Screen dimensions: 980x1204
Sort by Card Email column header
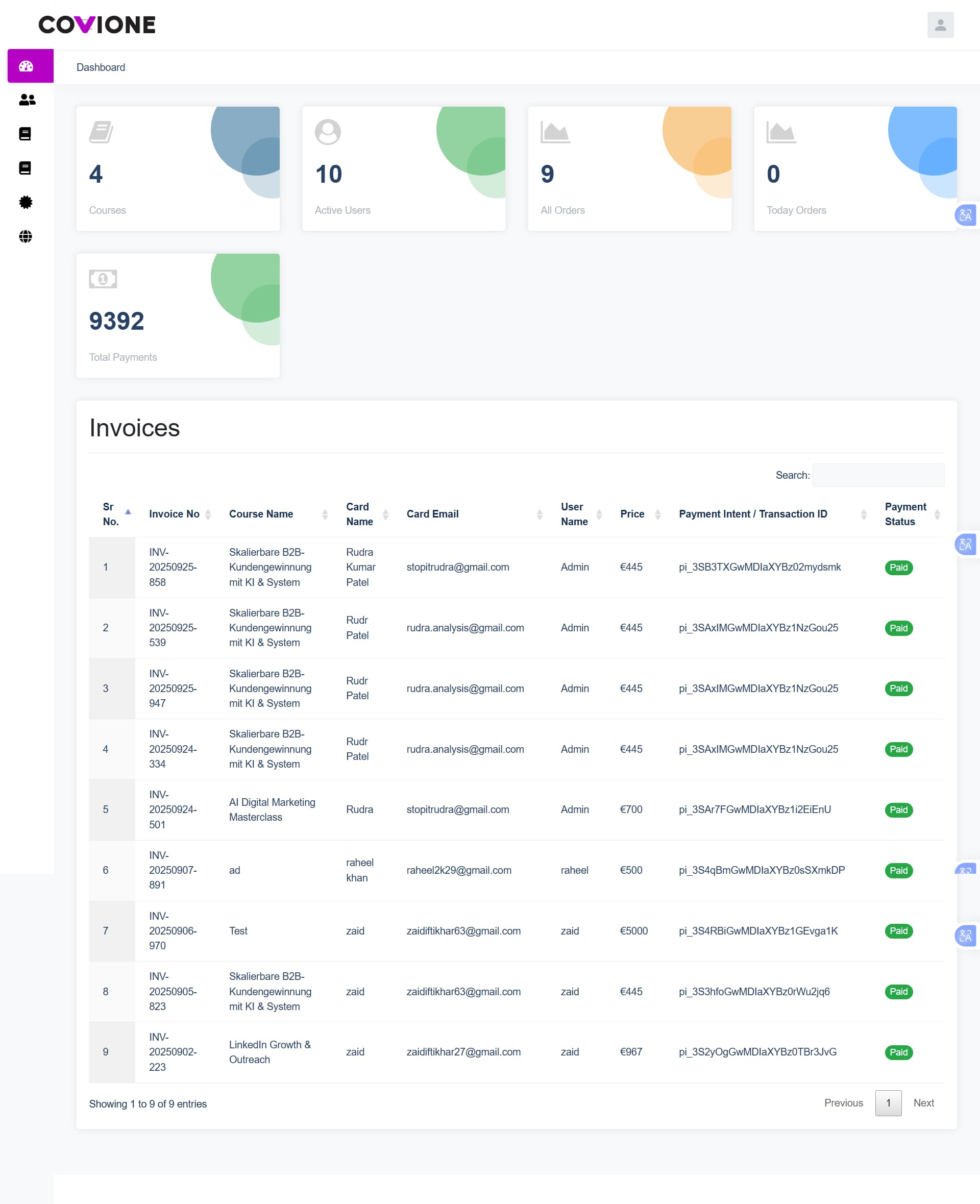433,513
